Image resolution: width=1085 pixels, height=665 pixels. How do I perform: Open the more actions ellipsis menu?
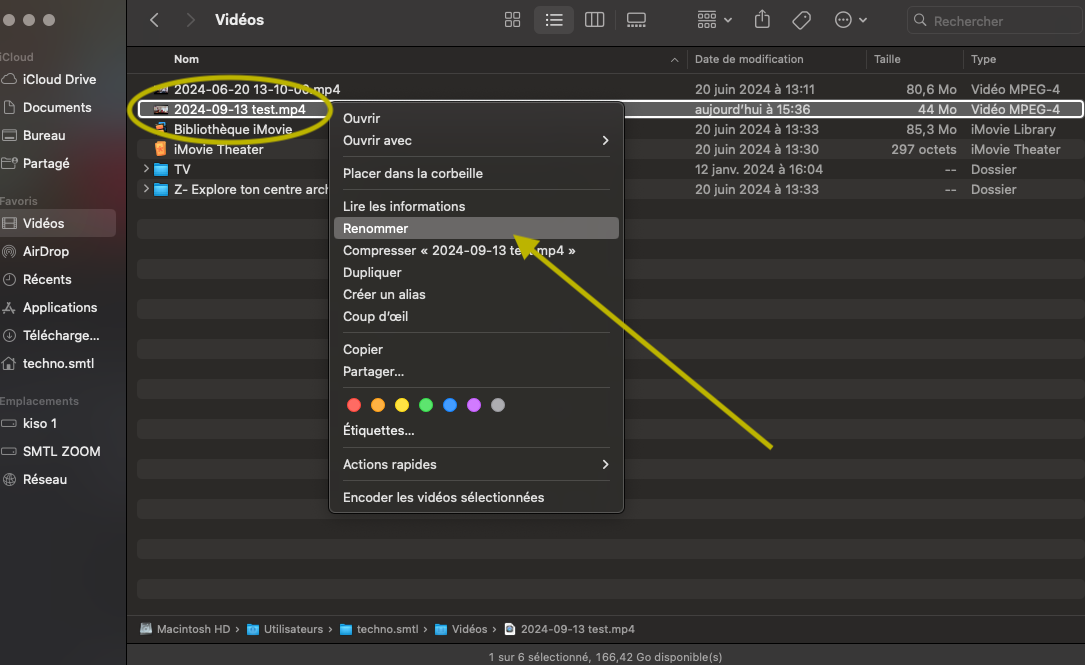(x=850, y=20)
